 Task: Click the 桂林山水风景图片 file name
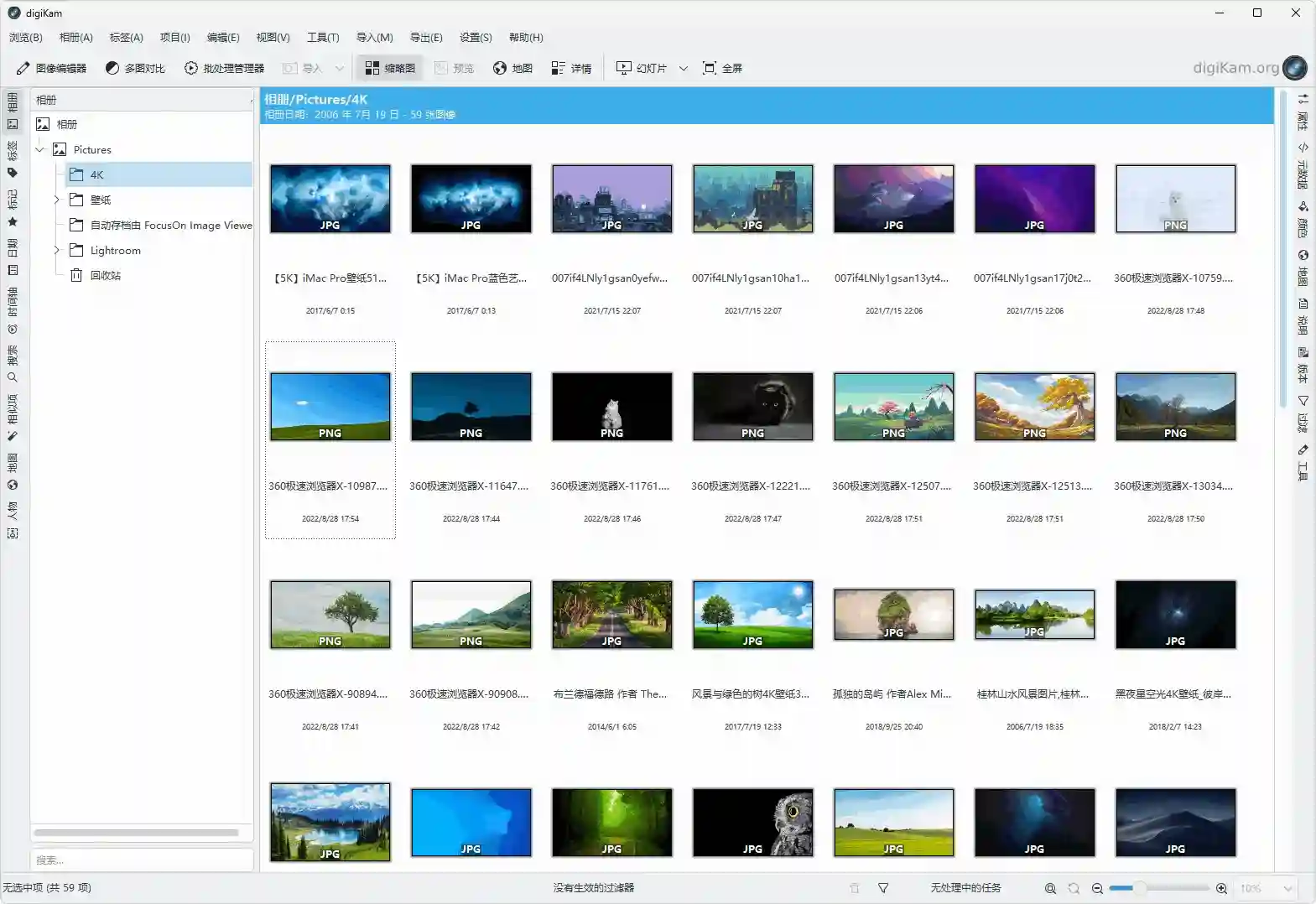1033,694
